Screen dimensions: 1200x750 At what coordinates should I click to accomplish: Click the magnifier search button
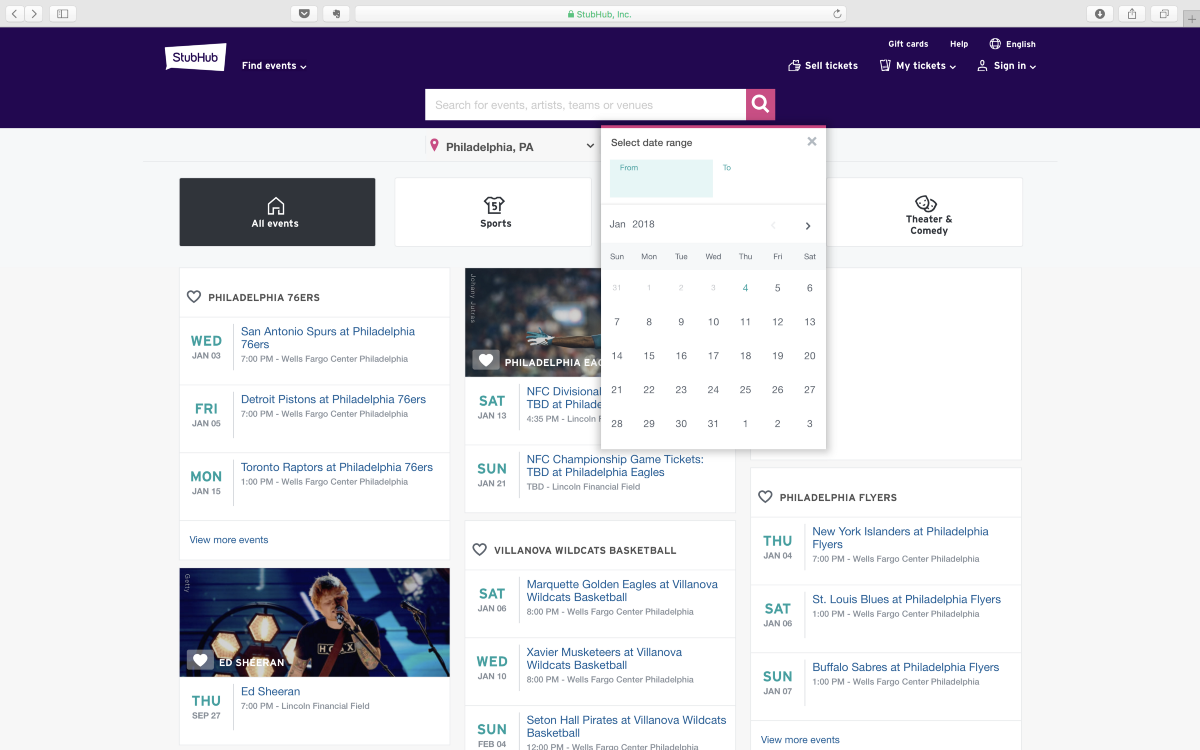(x=760, y=104)
